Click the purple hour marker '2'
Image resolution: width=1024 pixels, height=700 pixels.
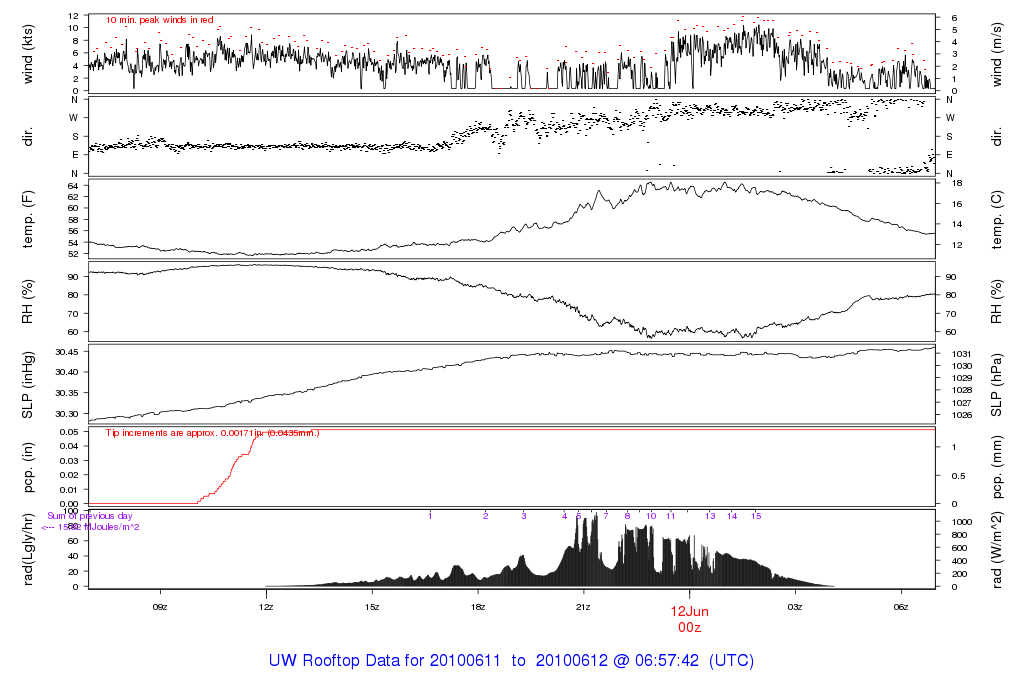point(486,516)
